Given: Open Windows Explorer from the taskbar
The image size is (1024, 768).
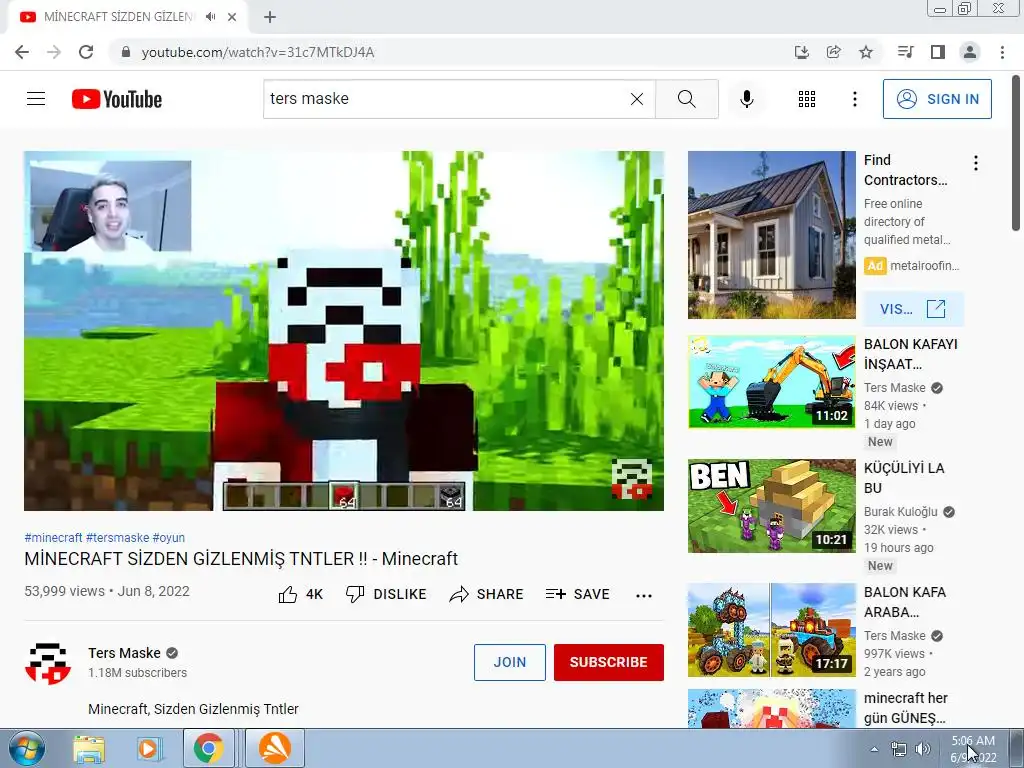Looking at the screenshot, I should (89, 749).
